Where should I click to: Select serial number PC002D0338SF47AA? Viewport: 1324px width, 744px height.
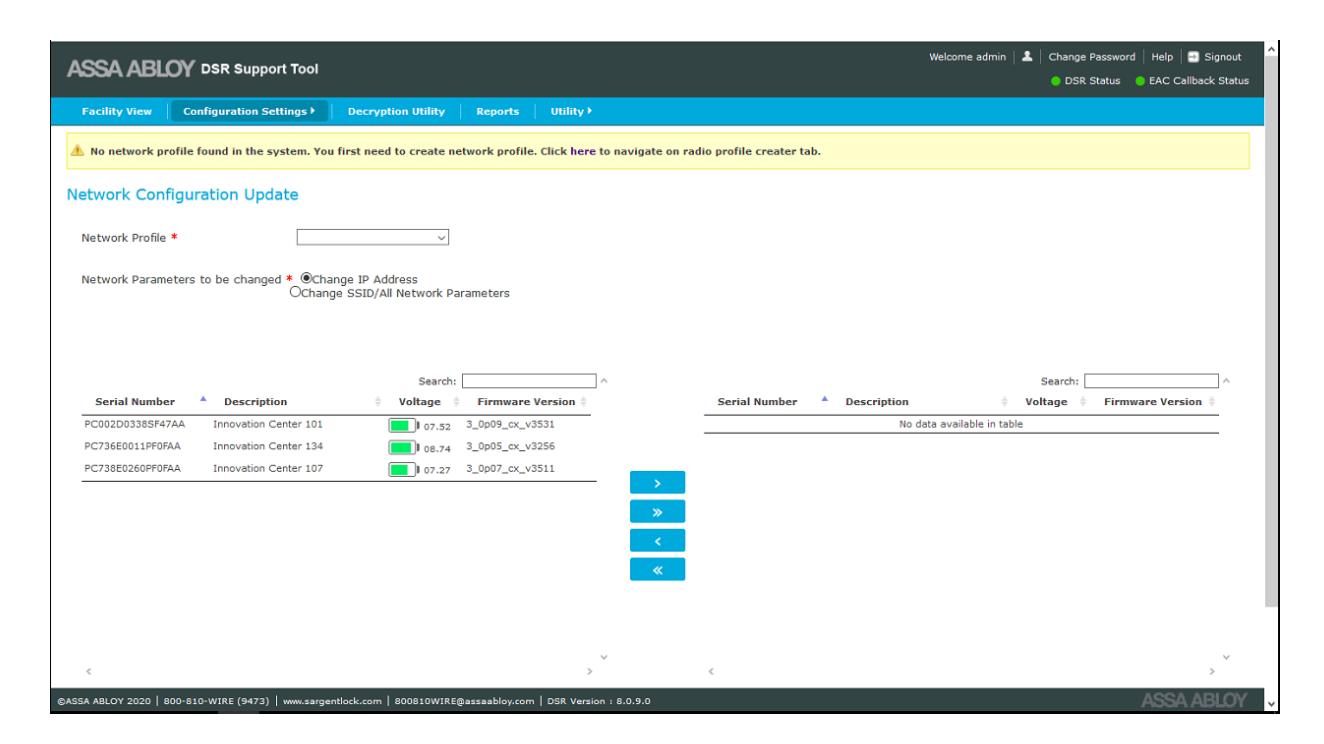point(134,424)
